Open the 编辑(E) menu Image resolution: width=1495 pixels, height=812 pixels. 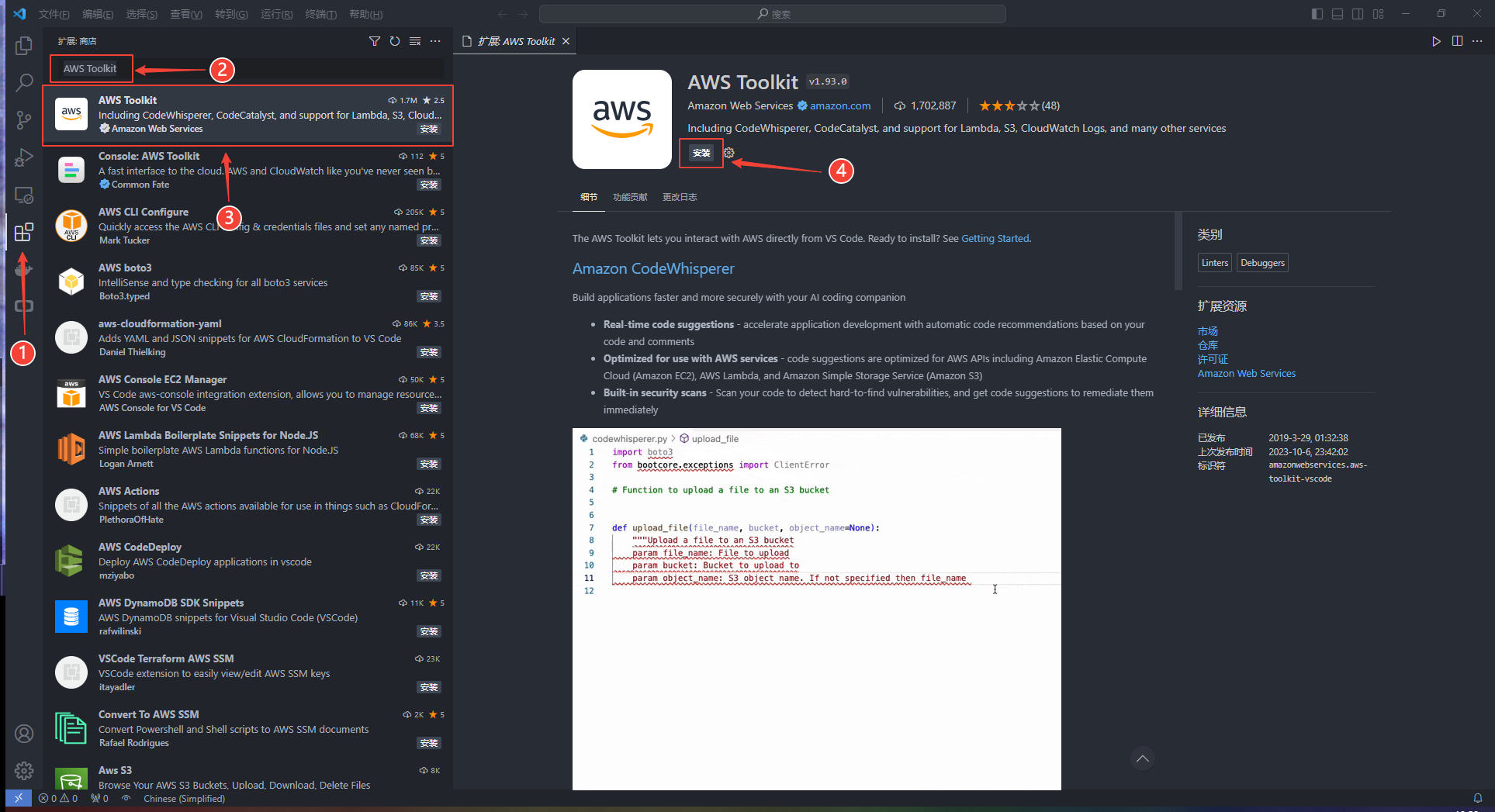(98, 14)
